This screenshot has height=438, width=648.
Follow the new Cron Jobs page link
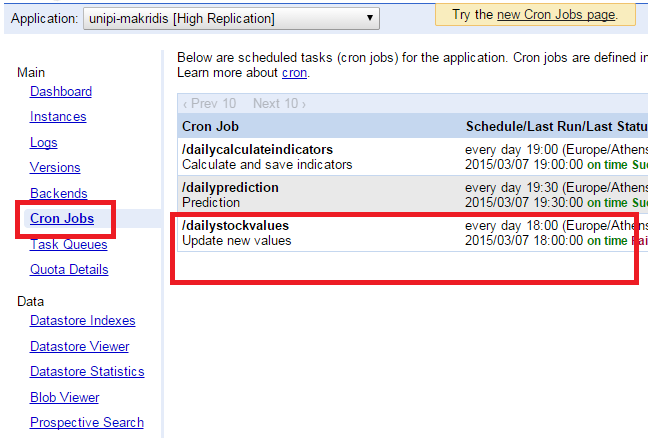point(556,15)
